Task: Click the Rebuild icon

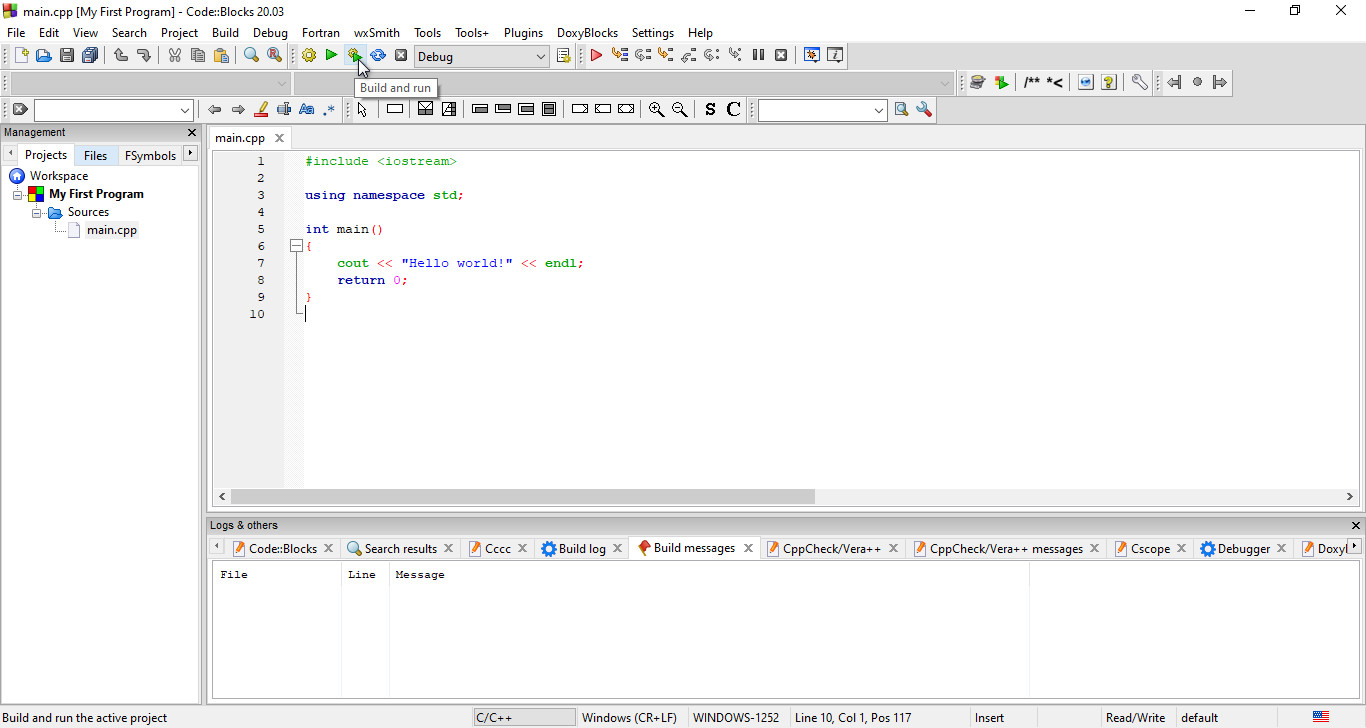Action: 378,55
